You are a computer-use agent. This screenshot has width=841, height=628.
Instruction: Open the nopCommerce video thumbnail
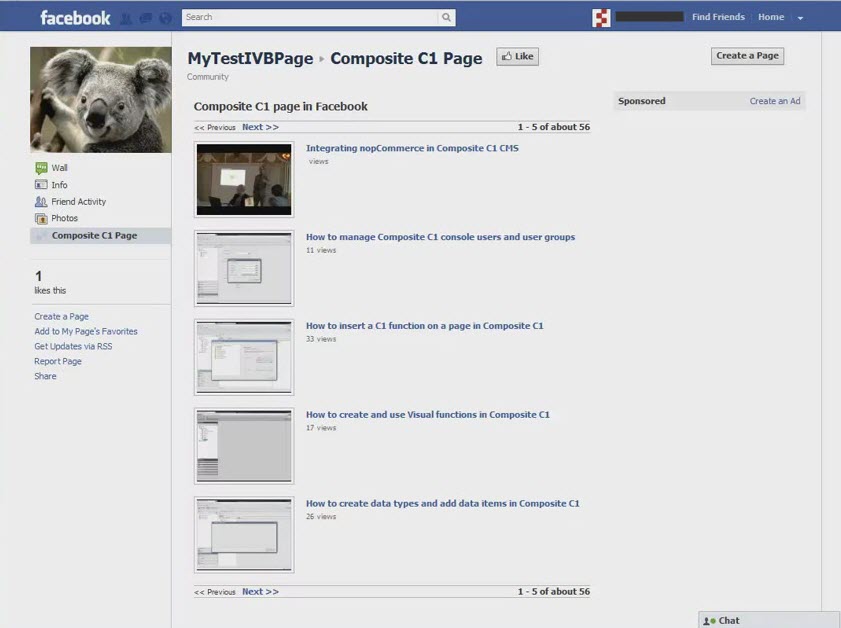(x=244, y=179)
